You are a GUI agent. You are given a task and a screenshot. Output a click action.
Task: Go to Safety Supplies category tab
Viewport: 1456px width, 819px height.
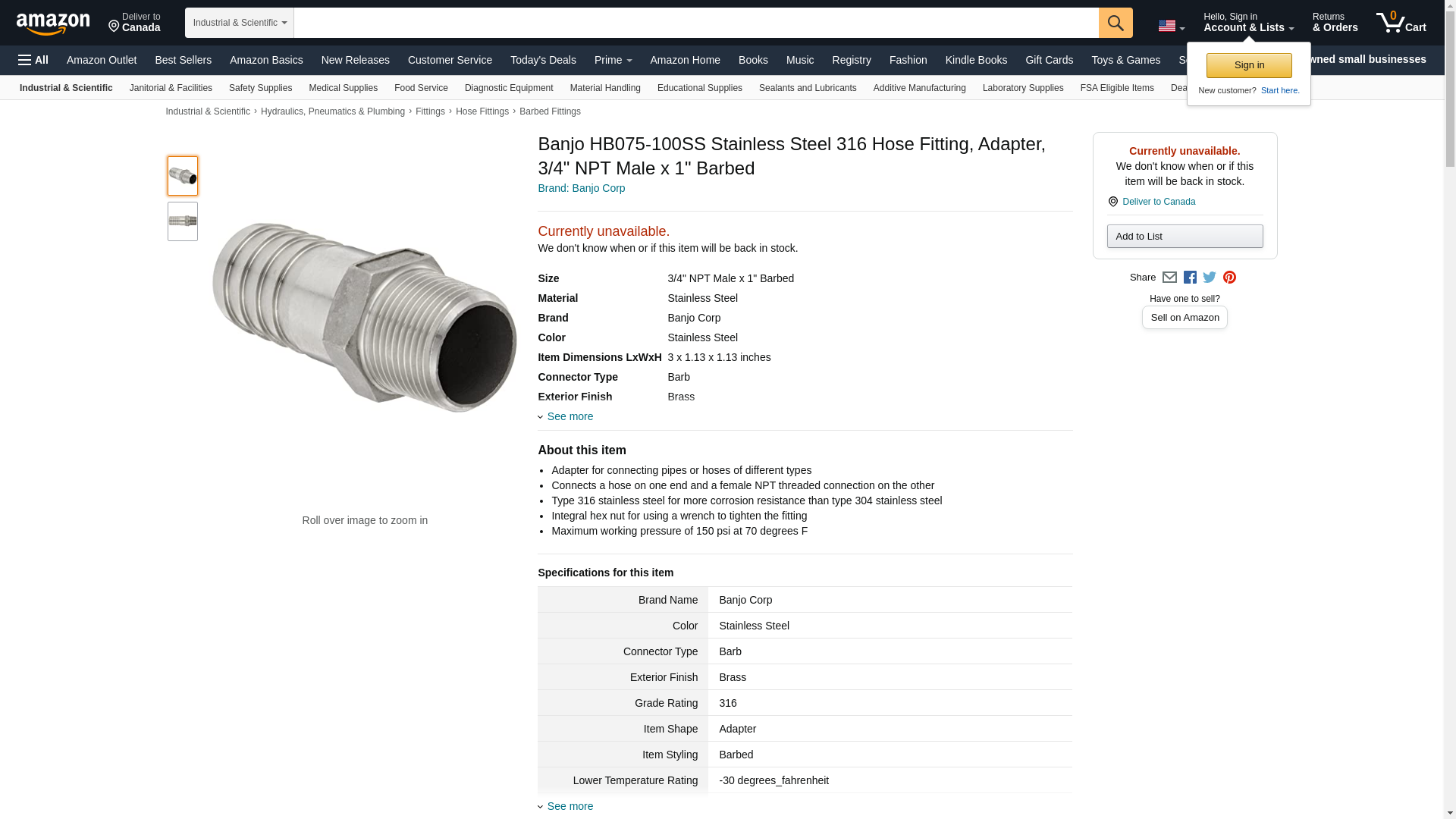[x=260, y=88]
